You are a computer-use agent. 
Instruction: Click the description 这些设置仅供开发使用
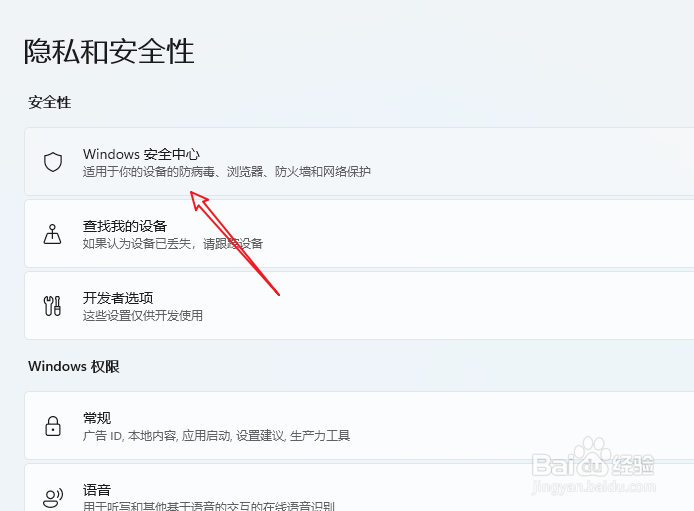point(143,316)
